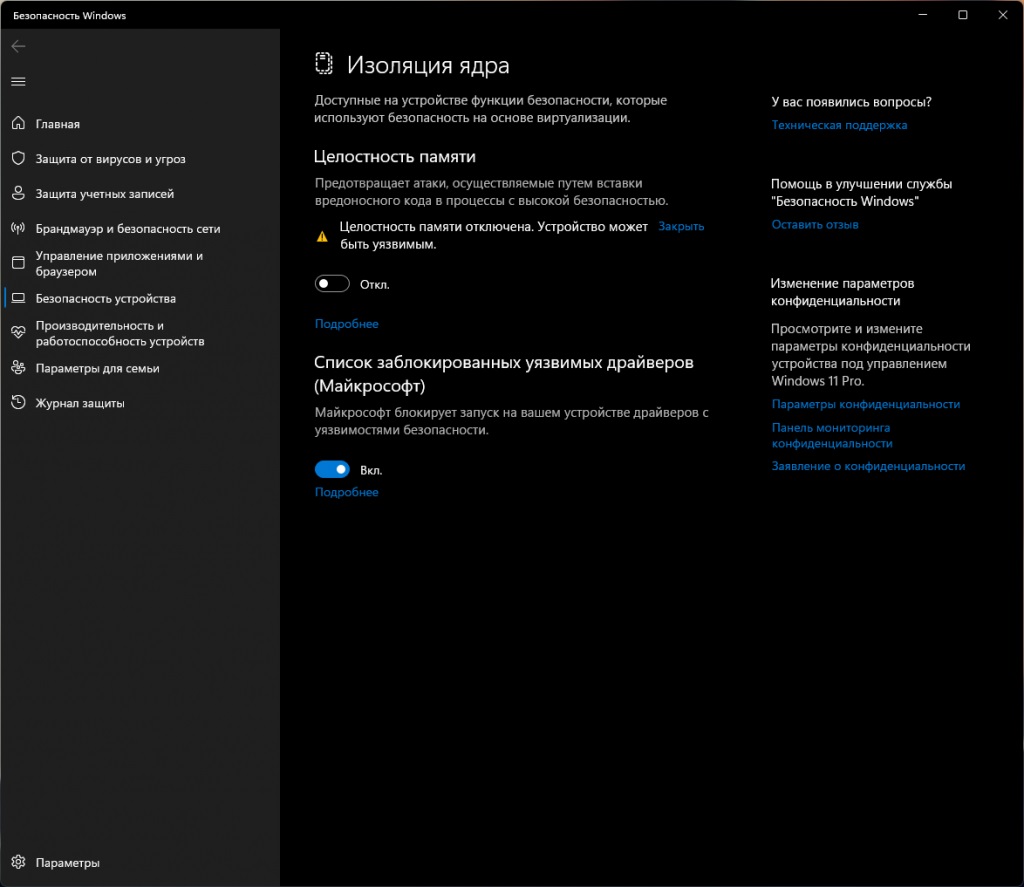This screenshot has width=1024, height=887.
Task: Expand the hamburger navigation menu
Action: (18, 81)
